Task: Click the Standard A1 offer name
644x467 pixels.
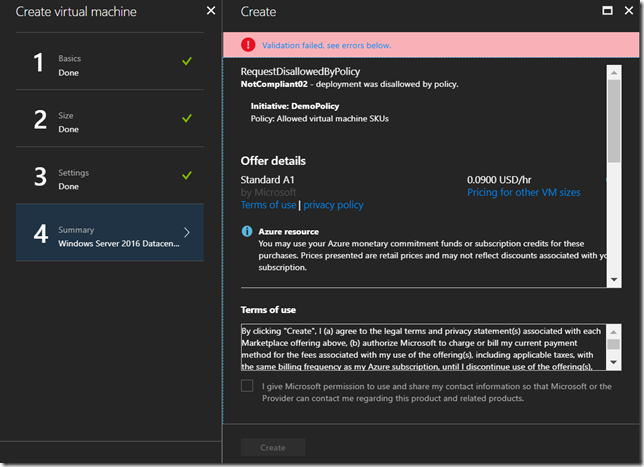Action: 267,179
